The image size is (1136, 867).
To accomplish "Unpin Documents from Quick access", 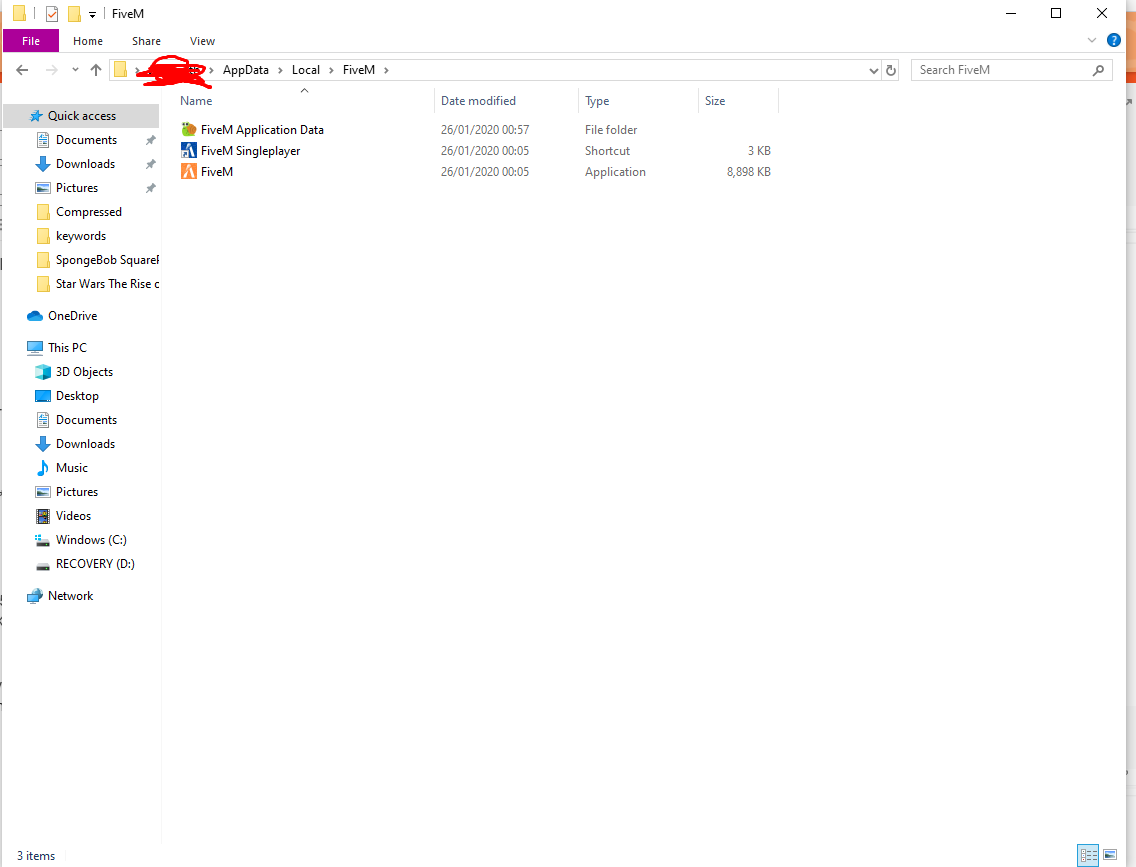I will point(150,139).
